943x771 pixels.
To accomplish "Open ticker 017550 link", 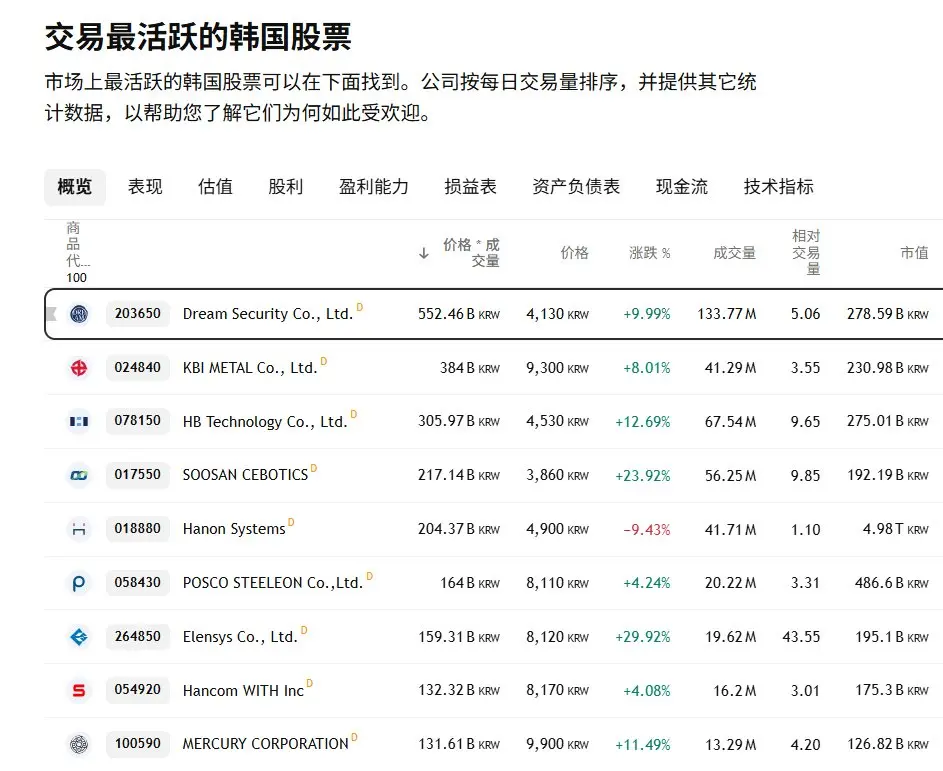I will (138, 475).
